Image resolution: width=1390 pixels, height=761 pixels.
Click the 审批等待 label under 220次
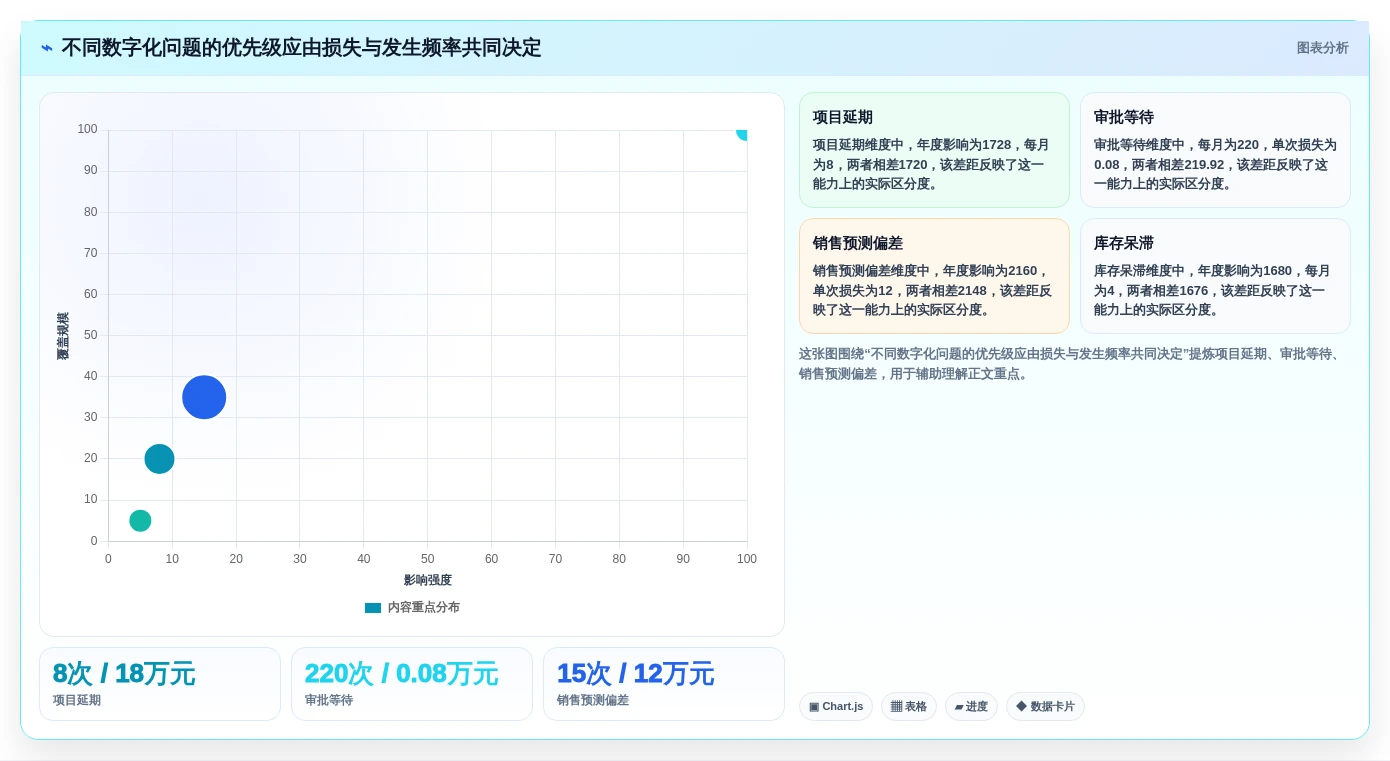[x=329, y=700]
